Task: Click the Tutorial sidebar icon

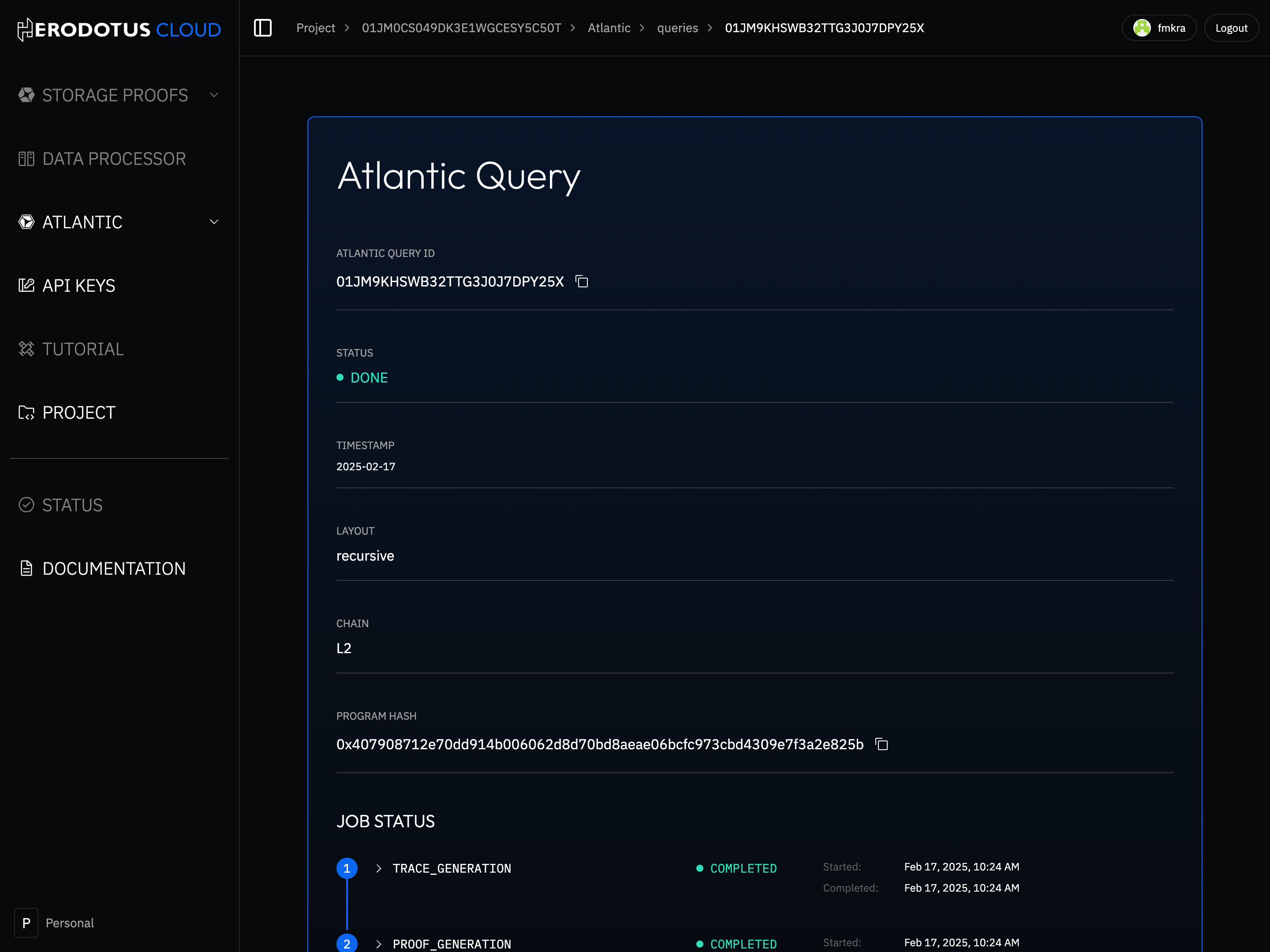Action: click(x=26, y=349)
